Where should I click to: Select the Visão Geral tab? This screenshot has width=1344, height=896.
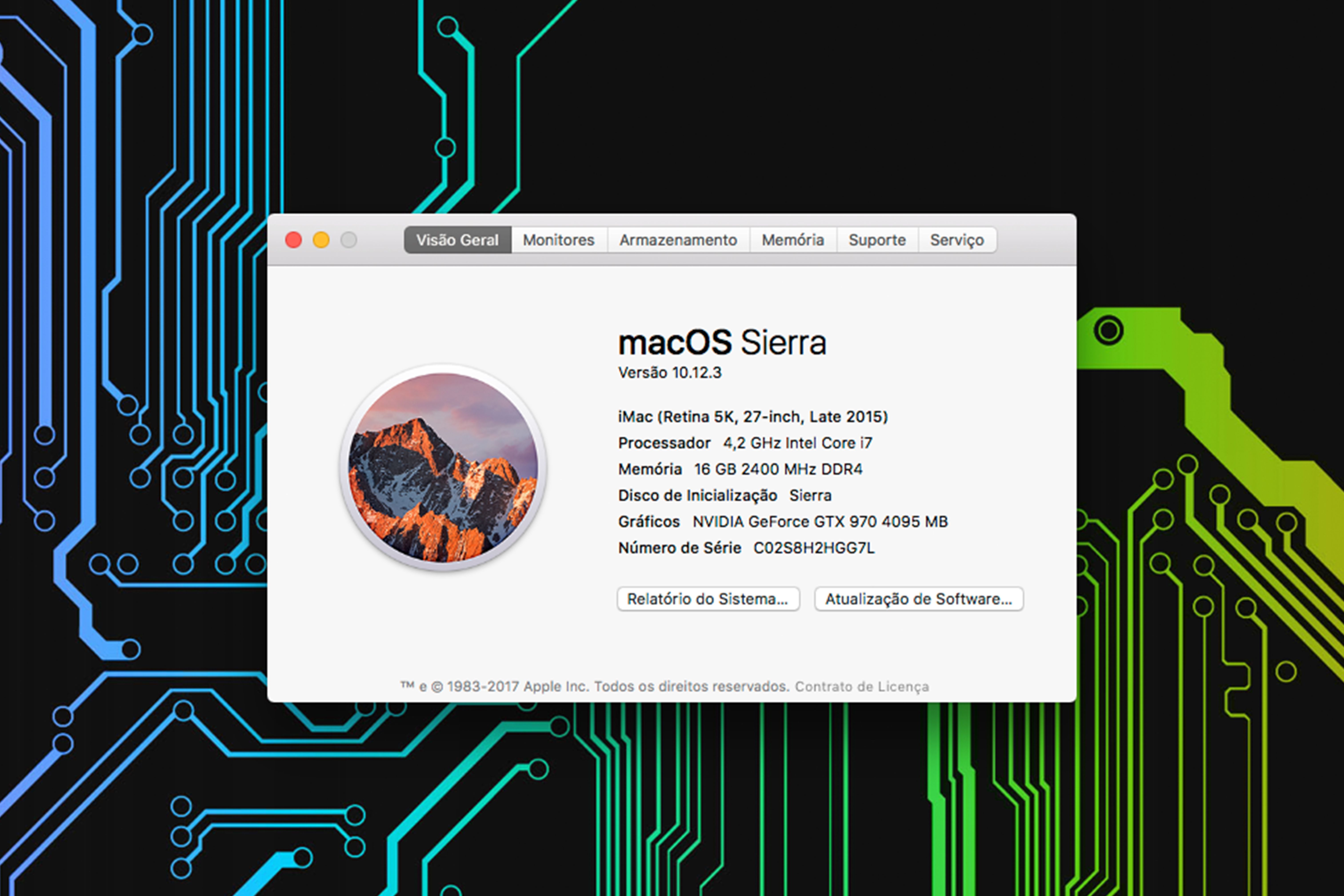click(457, 240)
